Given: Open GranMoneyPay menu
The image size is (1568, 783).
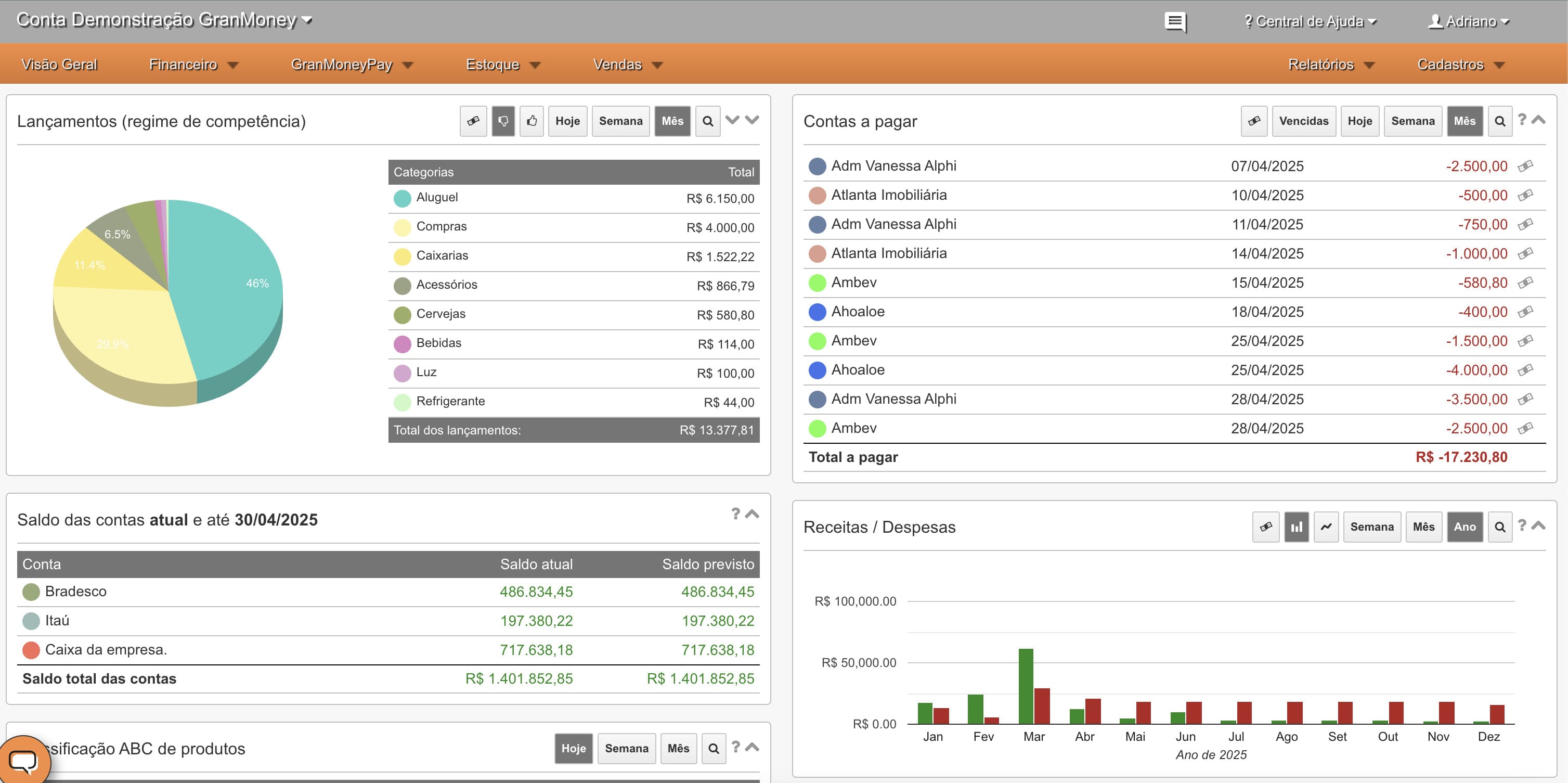Looking at the screenshot, I should click(353, 65).
